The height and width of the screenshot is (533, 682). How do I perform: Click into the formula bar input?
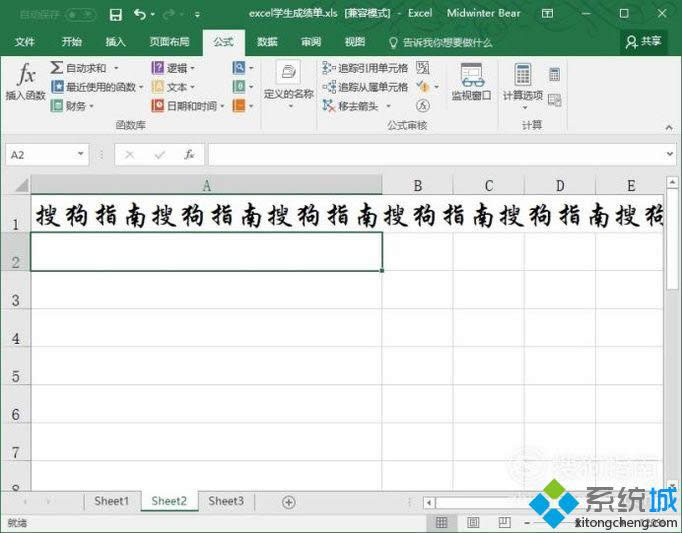point(437,154)
